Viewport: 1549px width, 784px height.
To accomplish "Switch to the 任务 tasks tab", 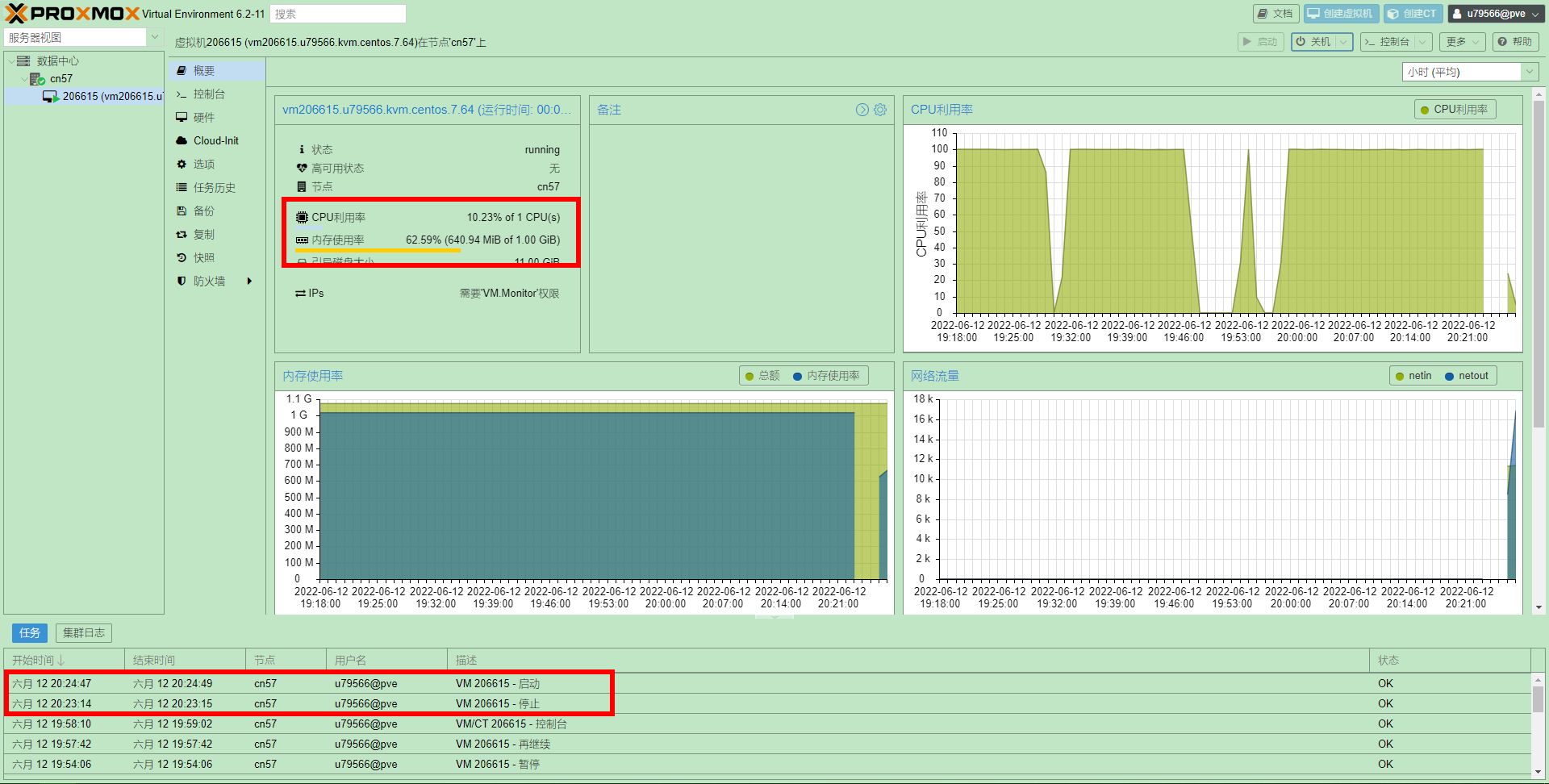I will tap(30, 633).
